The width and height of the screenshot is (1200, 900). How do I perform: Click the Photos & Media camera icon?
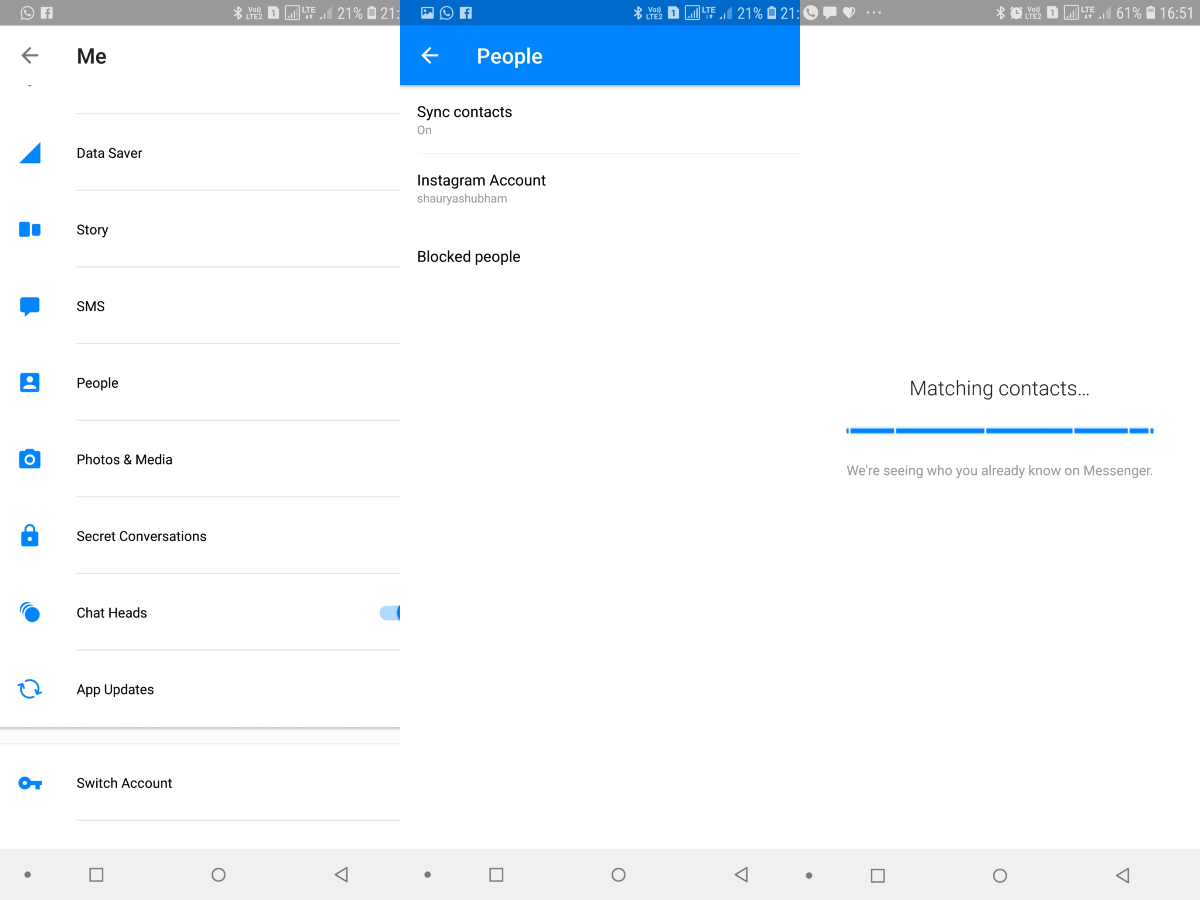[x=29, y=459]
